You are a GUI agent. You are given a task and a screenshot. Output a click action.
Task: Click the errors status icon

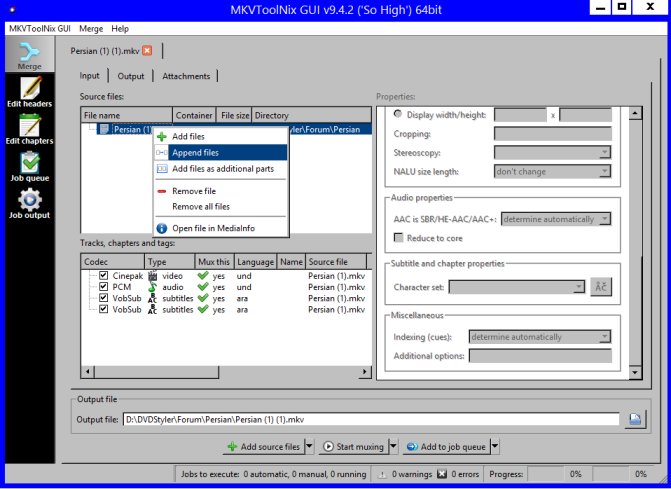coord(442,474)
